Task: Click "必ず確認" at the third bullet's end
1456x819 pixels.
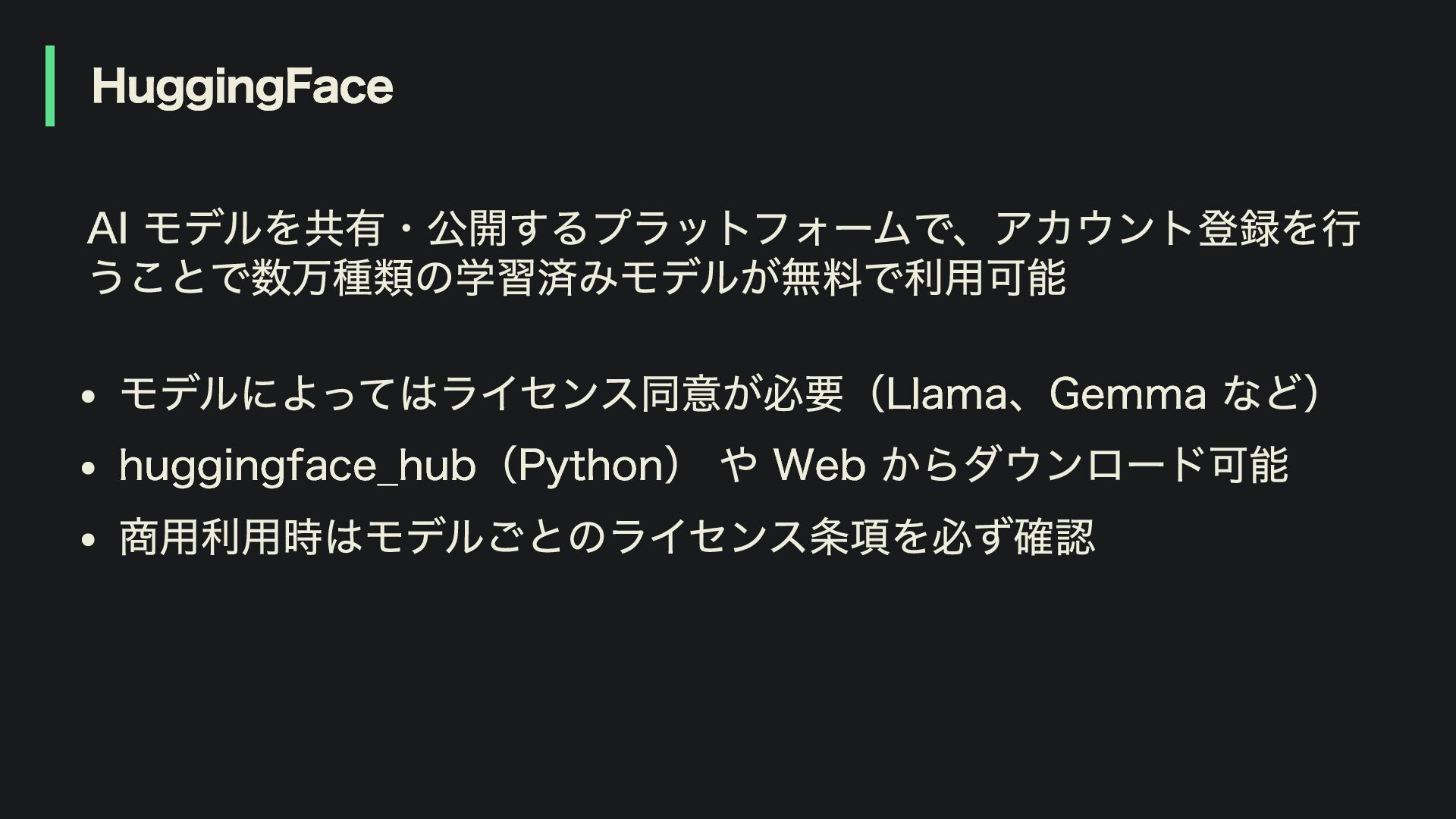Action: [x=1013, y=538]
